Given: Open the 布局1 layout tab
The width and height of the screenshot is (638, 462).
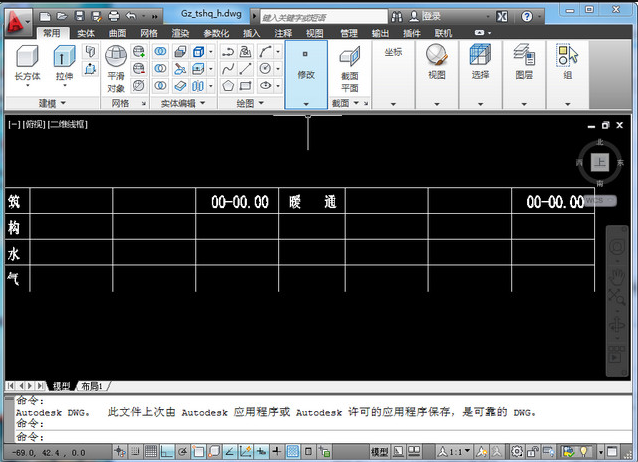Looking at the screenshot, I should click(92, 386).
